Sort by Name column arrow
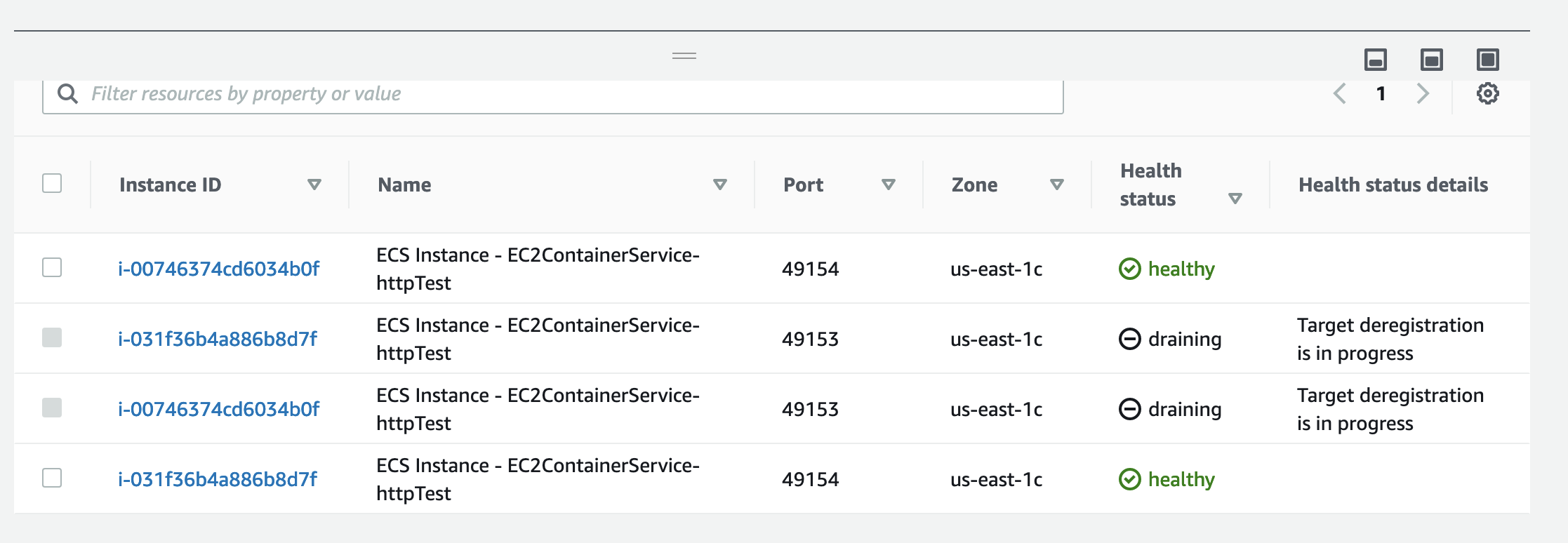 (x=719, y=185)
